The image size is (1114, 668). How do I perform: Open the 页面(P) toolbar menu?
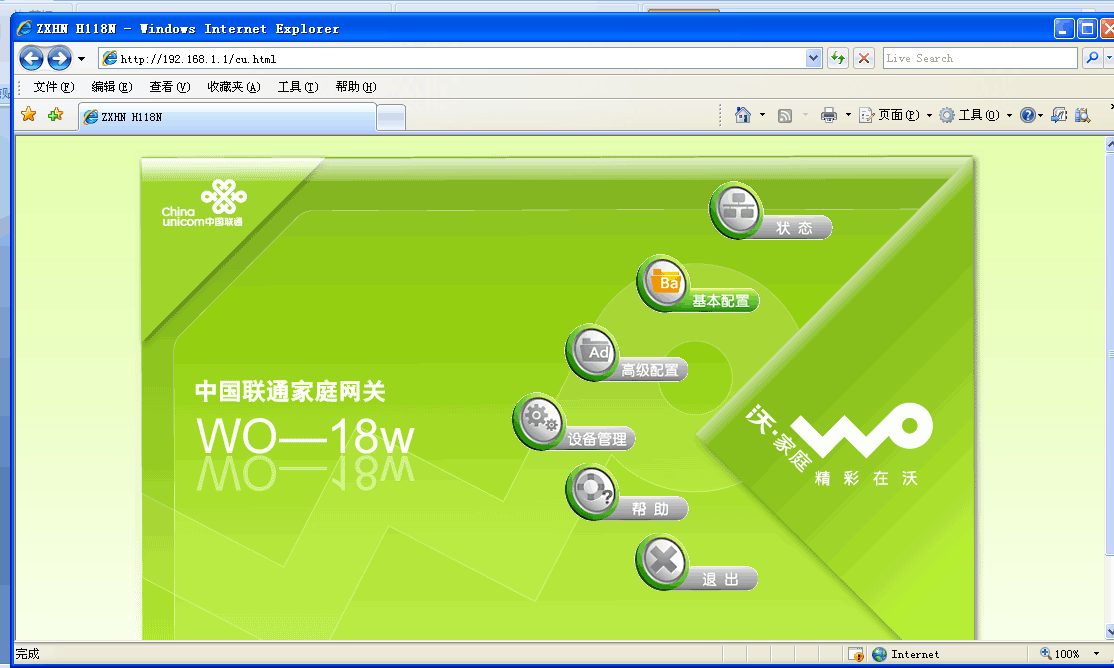coord(895,115)
